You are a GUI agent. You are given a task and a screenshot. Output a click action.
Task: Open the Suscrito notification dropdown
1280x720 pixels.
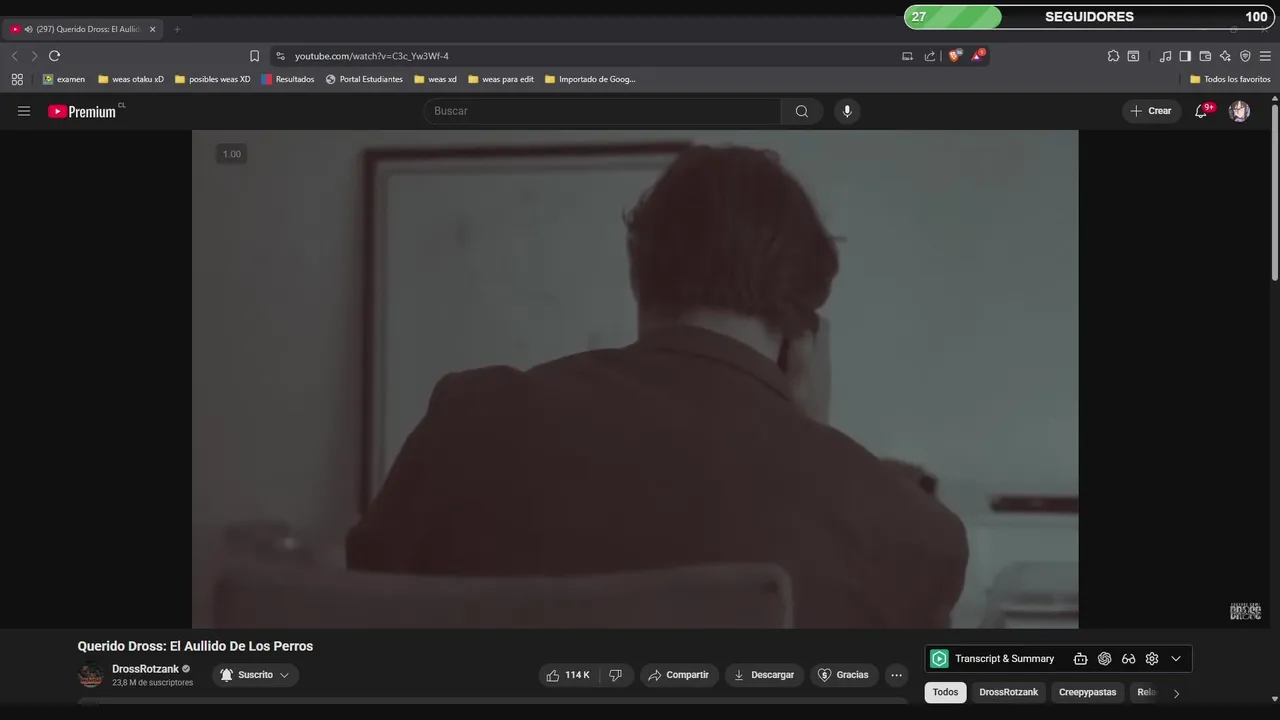tap(255, 675)
